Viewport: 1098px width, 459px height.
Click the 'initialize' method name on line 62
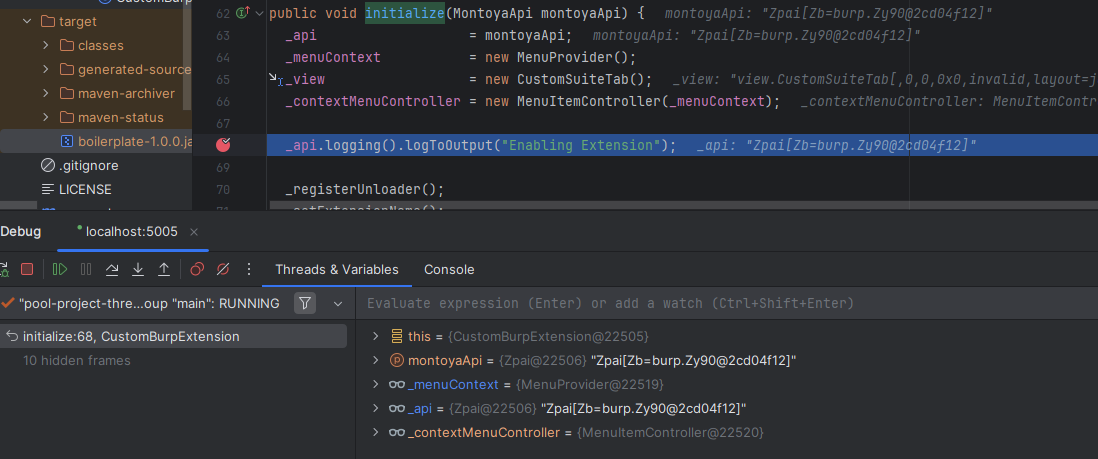[x=405, y=13]
